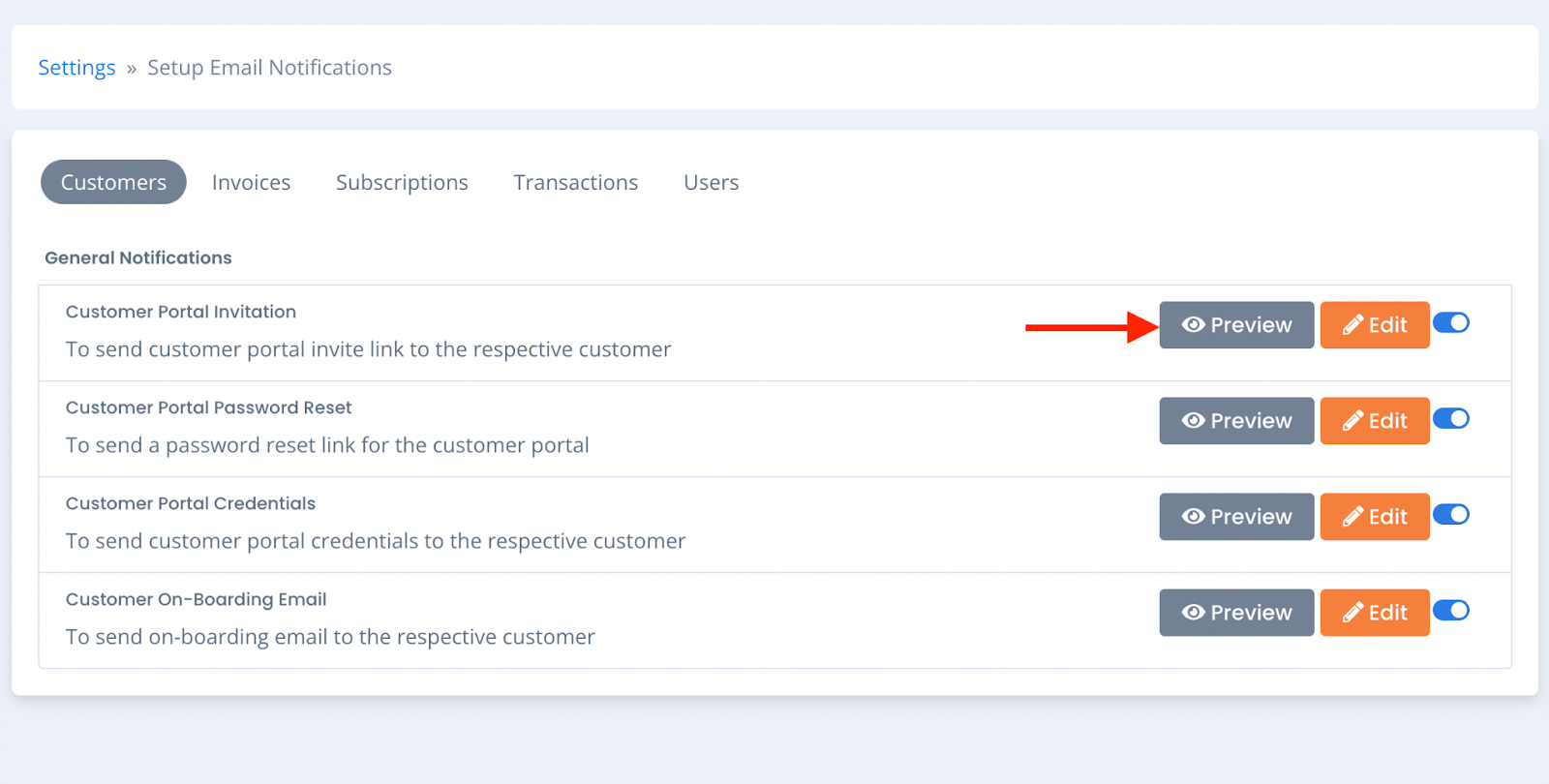Viewport: 1549px width, 784px height.
Task: Click eye icon on Customer Portal Invitation Preview
Action: pyautogui.click(x=1194, y=325)
